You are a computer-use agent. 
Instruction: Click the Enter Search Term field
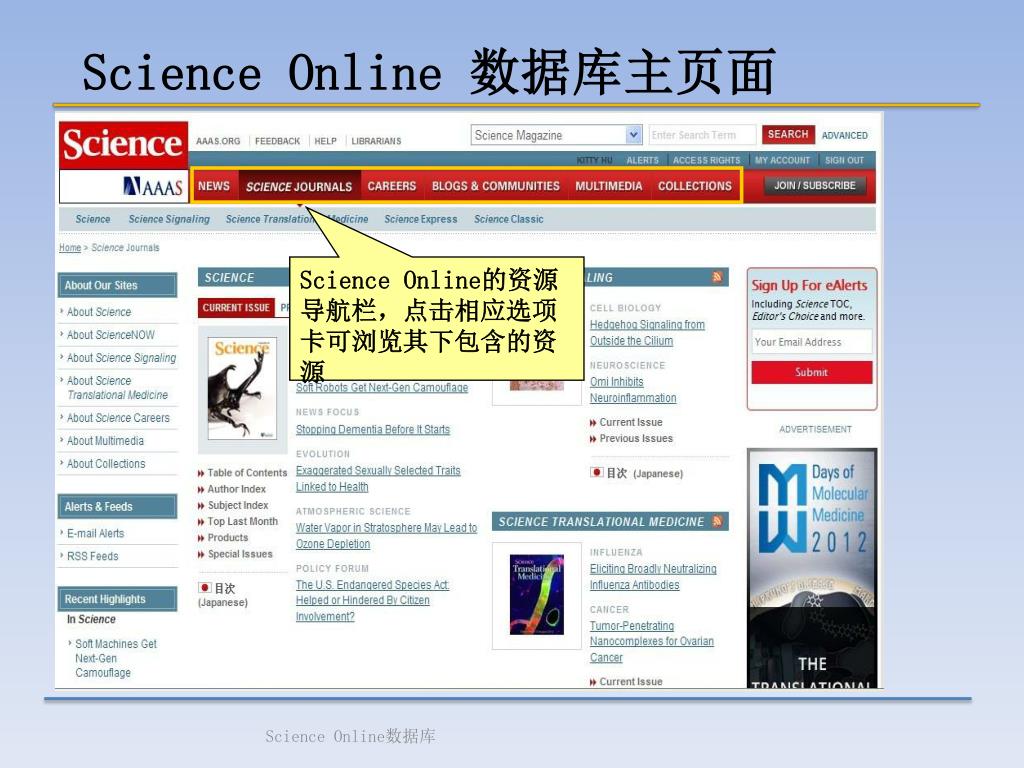(703, 135)
